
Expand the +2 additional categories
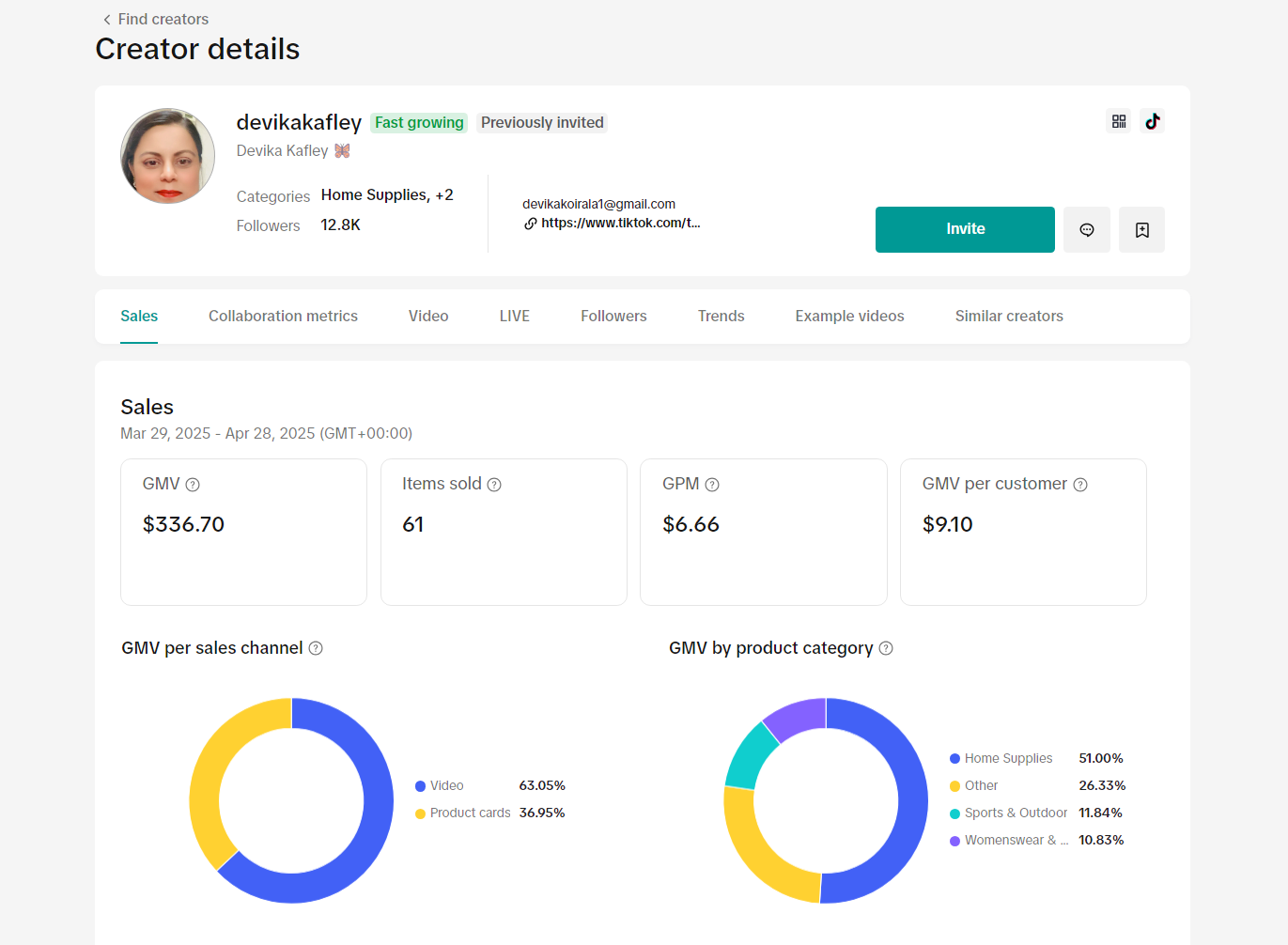444,195
